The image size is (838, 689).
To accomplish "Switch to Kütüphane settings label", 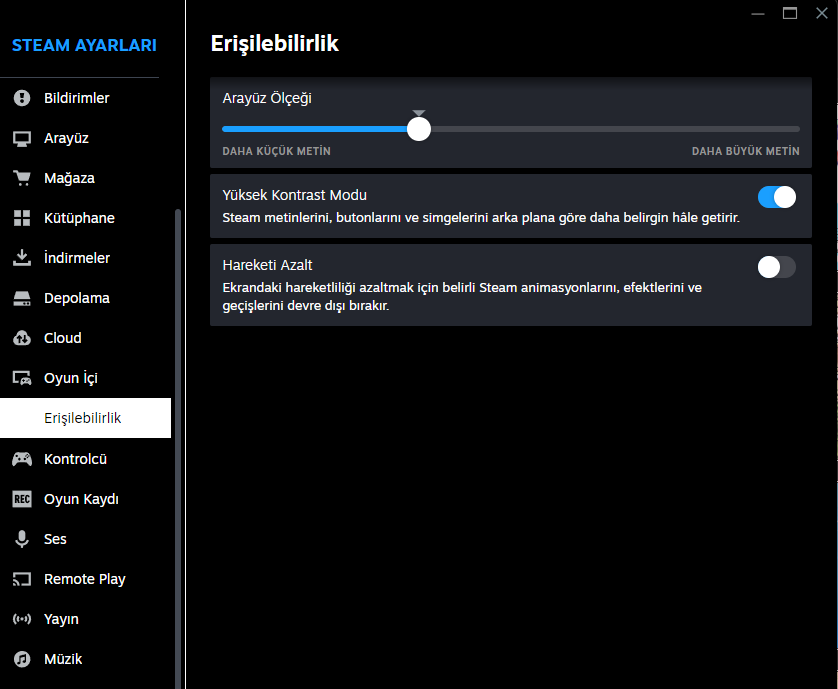I will tap(79, 218).
